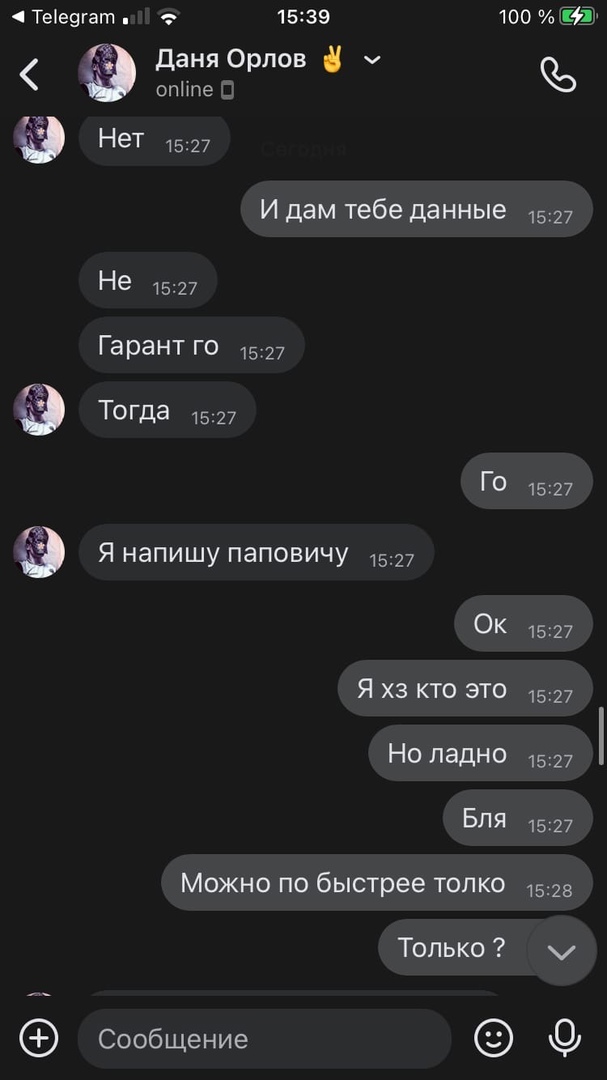Tap avatar beside 'Я напишу паповичу' message
This screenshot has height=1080, width=607.
(x=39, y=552)
